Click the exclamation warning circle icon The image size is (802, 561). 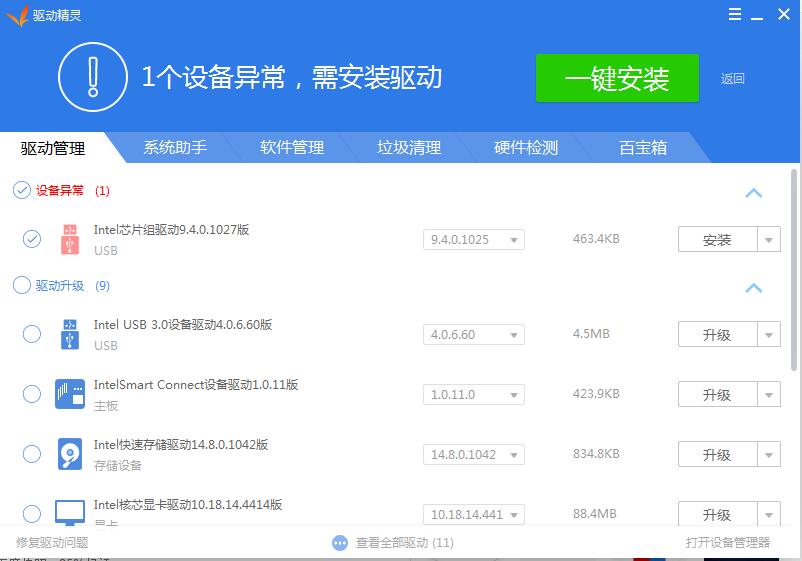[93, 77]
